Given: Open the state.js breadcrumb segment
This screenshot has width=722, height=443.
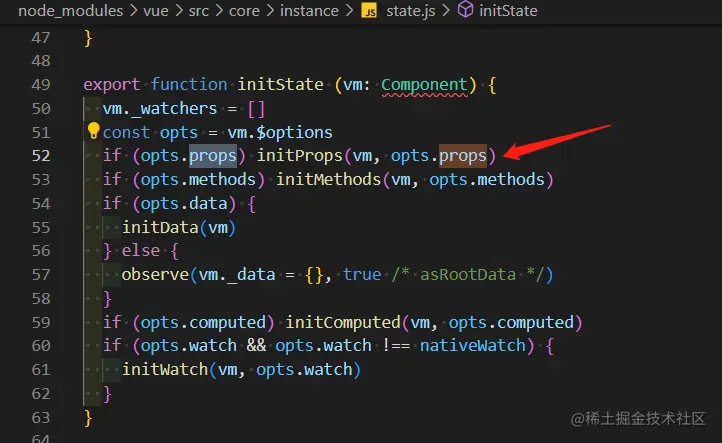Looking at the screenshot, I should pos(410,11).
